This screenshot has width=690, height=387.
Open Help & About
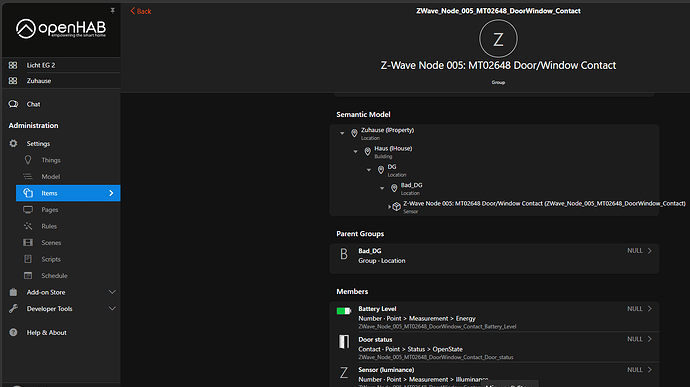(61, 332)
